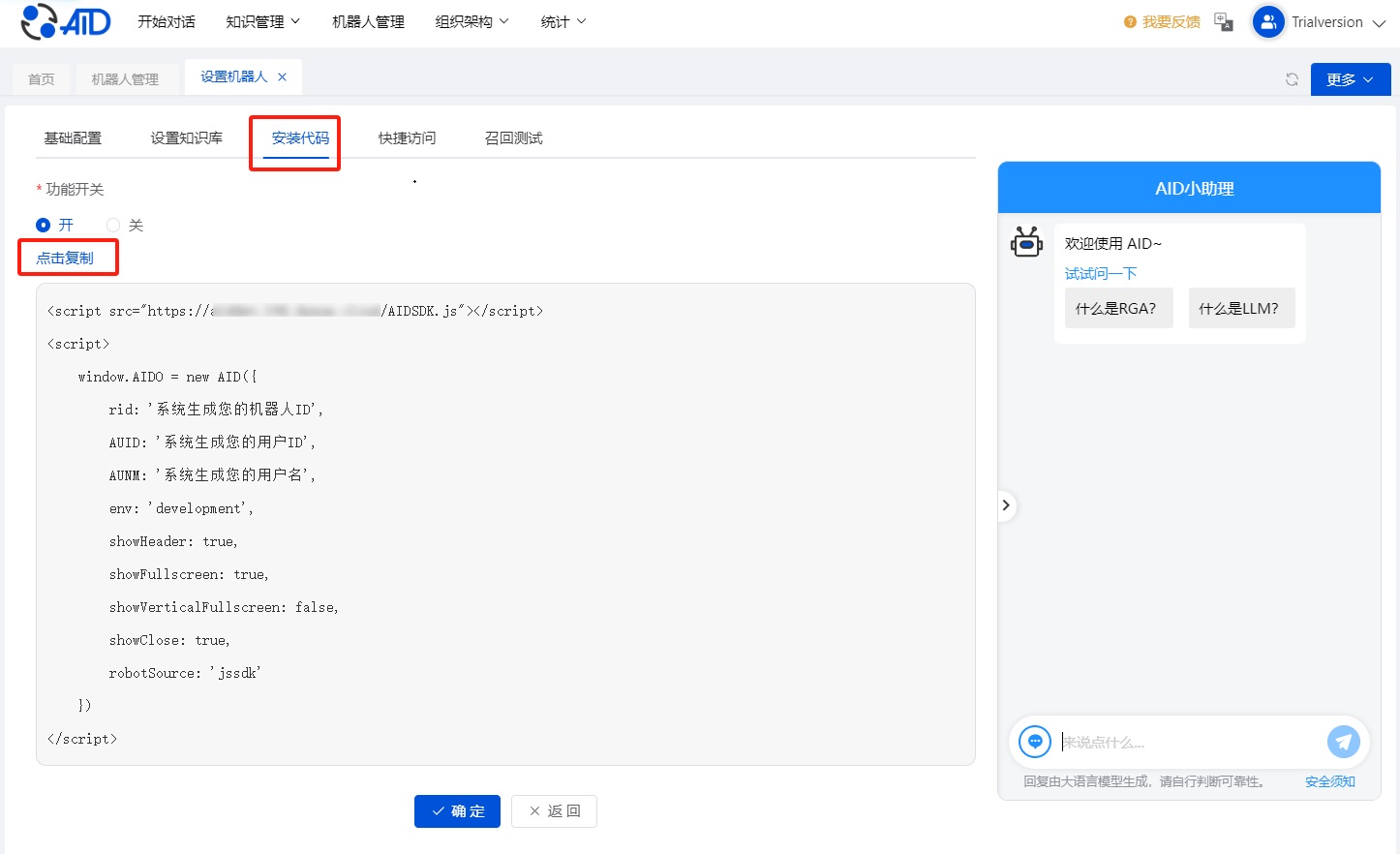The width and height of the screenshot is (1400, 854).
Task: Open the Trialversion account dropdown
Action: coord(1339,22)
